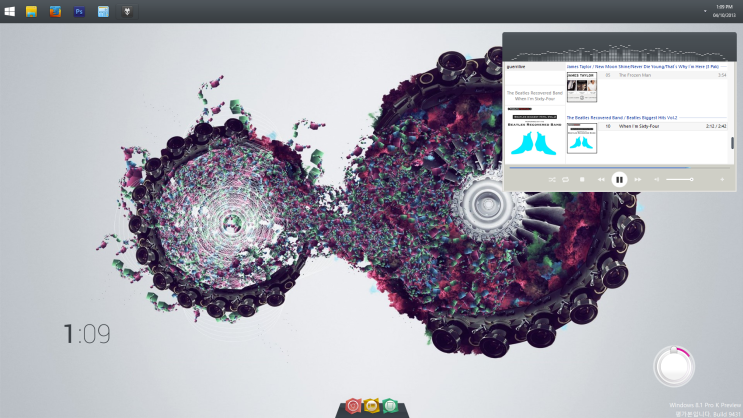Open the Windows Start button
The image size is (743, 418).
(10, 11)
